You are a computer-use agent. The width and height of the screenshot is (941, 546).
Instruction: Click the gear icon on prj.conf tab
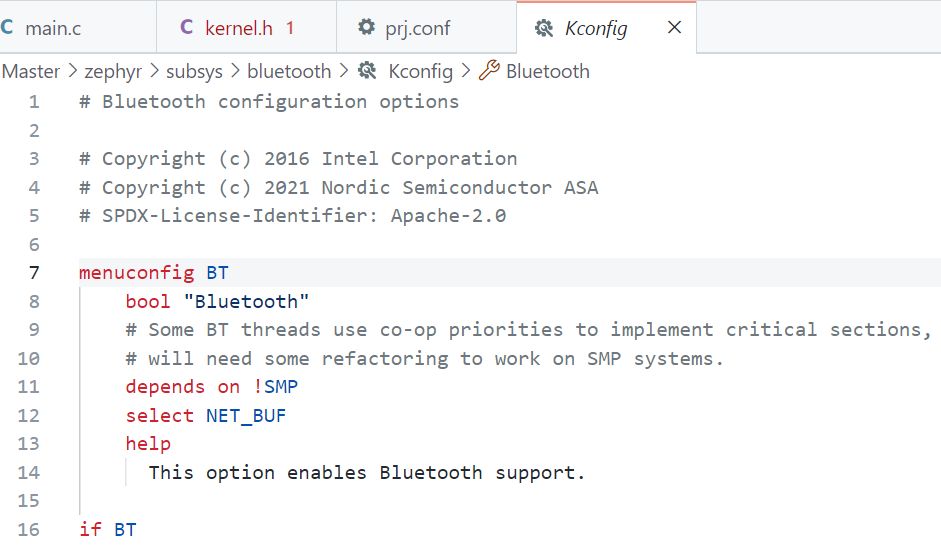coord(366,27)
